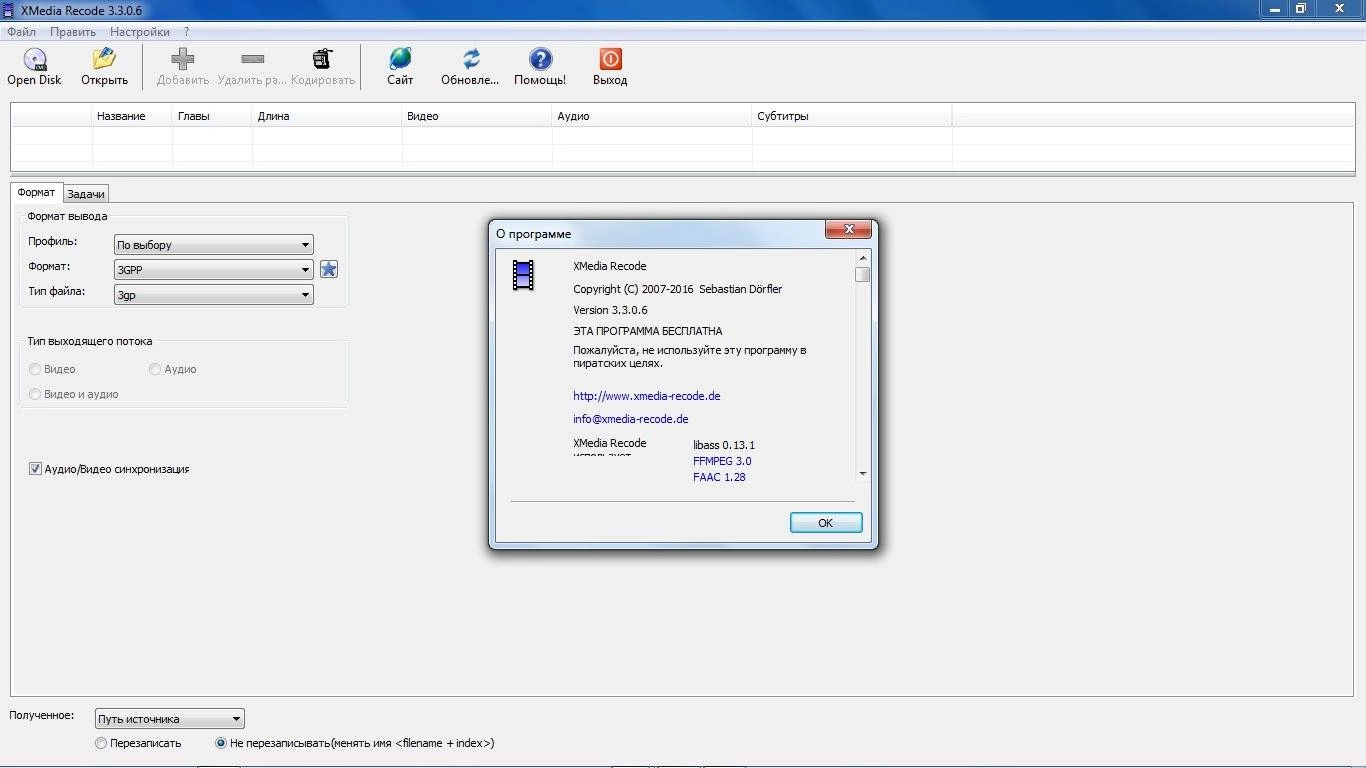Screen dimensions: 1366x768
Task: Click the libass 0.13.1 text
Action: (724, 445)
